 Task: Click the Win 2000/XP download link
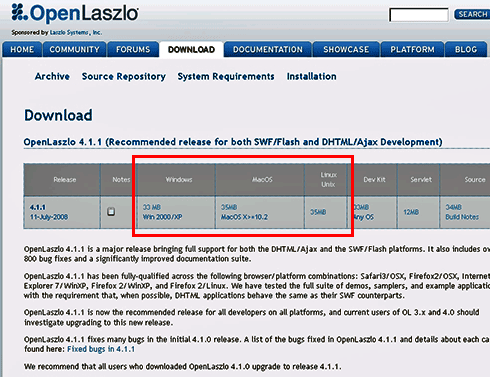[162, 217]
